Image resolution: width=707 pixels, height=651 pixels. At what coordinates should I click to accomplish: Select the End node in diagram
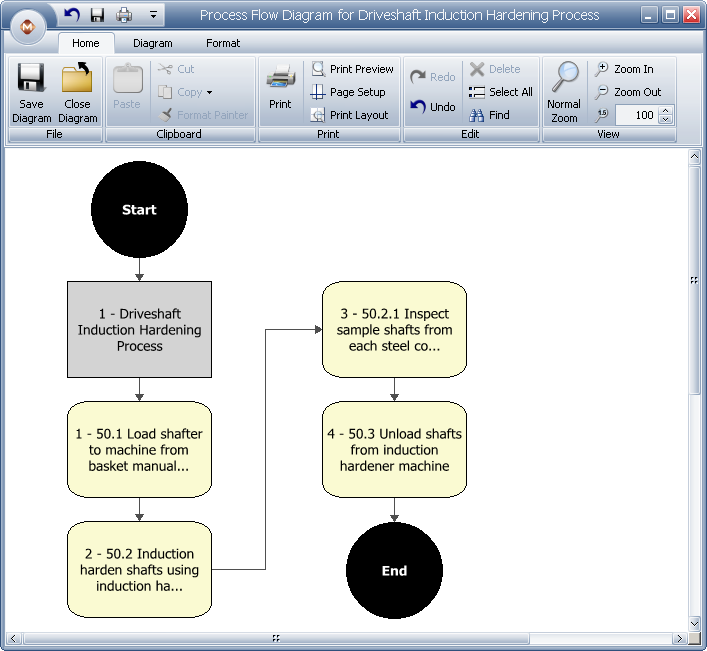coord(394,570)
